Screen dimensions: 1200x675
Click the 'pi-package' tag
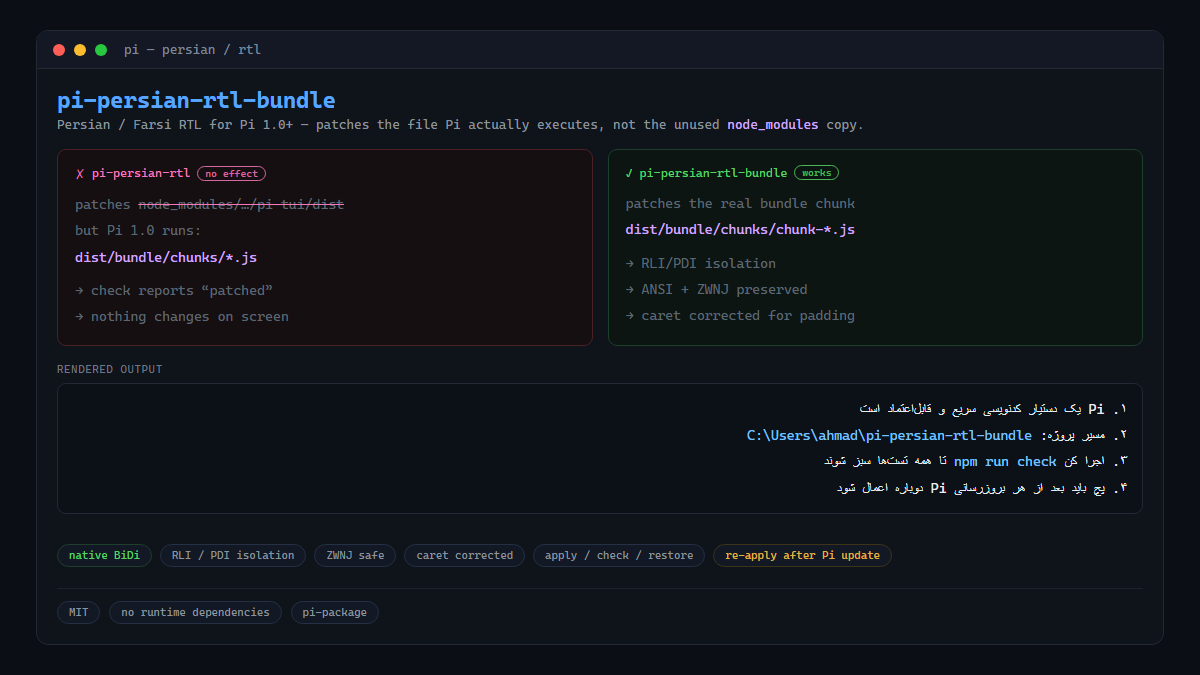click(x=335, y=612)
